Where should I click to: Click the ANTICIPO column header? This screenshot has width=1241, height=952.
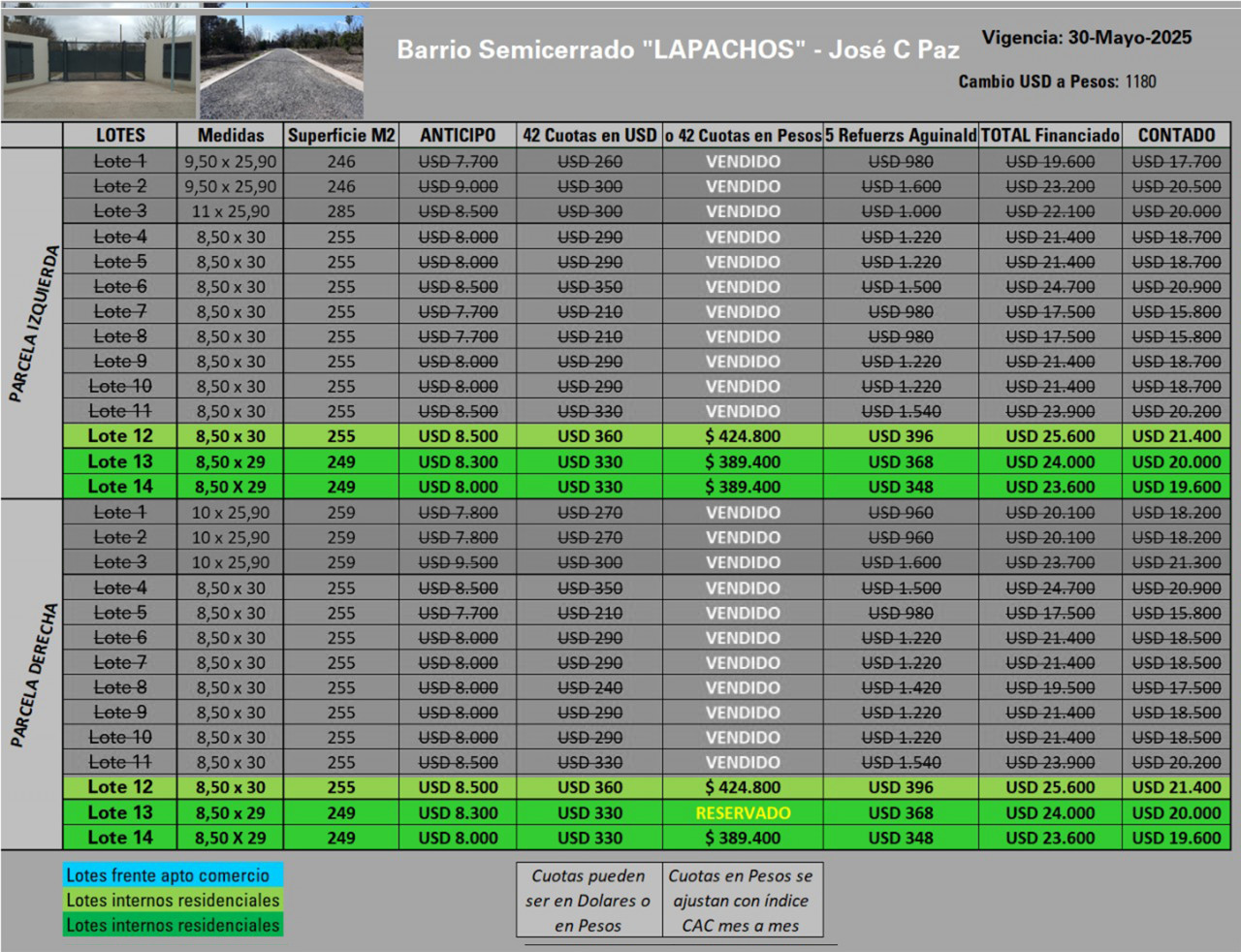[458, 136]
